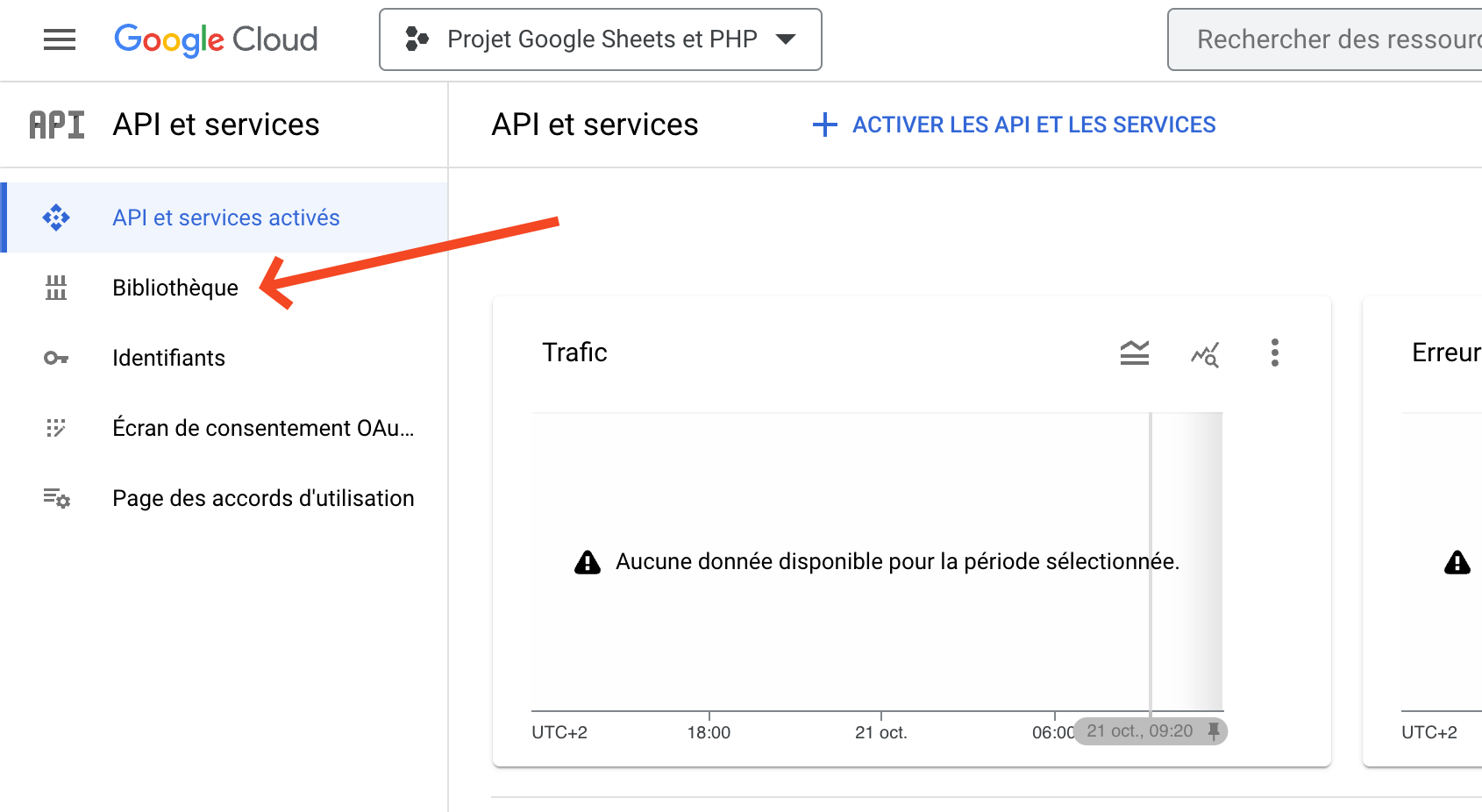
Task: Click the Identifiants key icon
Action: coord(56,358)
